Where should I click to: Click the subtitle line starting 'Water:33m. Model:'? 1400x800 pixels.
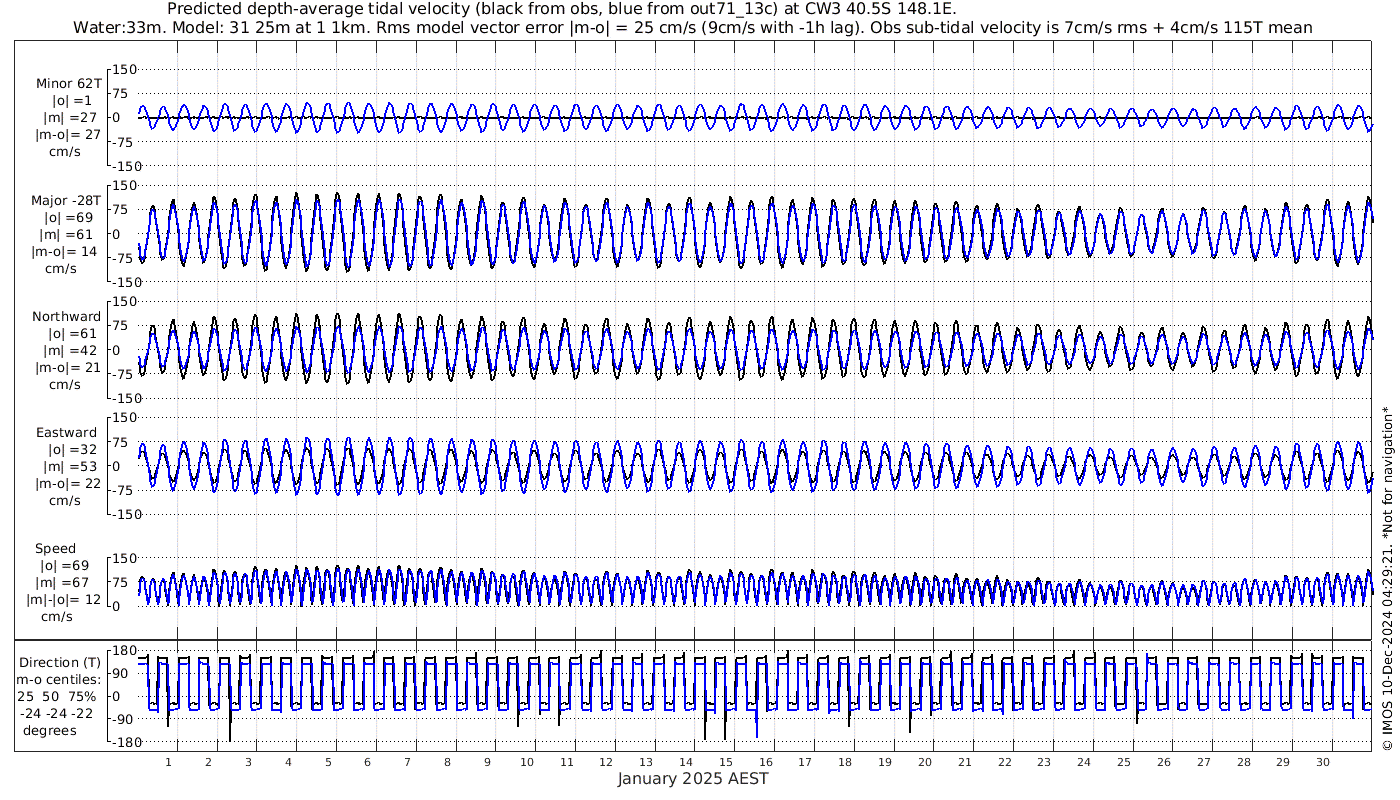(x=693, y=28)
